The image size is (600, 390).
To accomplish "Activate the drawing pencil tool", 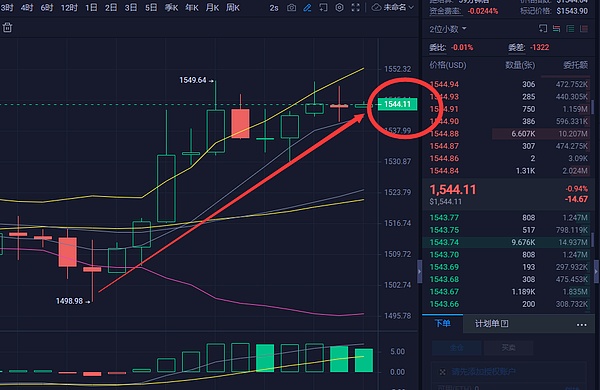I will pos(307,8).
